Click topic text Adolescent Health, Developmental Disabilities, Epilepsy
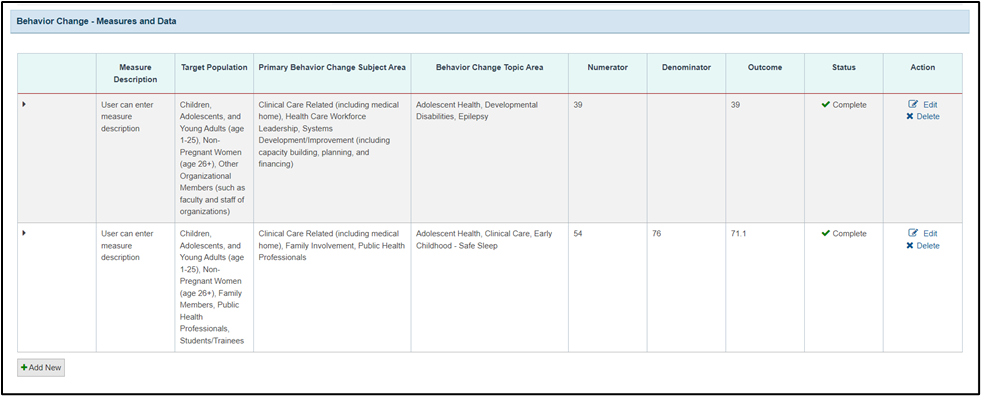This screenshot has height=396, width=981. click(477, 111)
